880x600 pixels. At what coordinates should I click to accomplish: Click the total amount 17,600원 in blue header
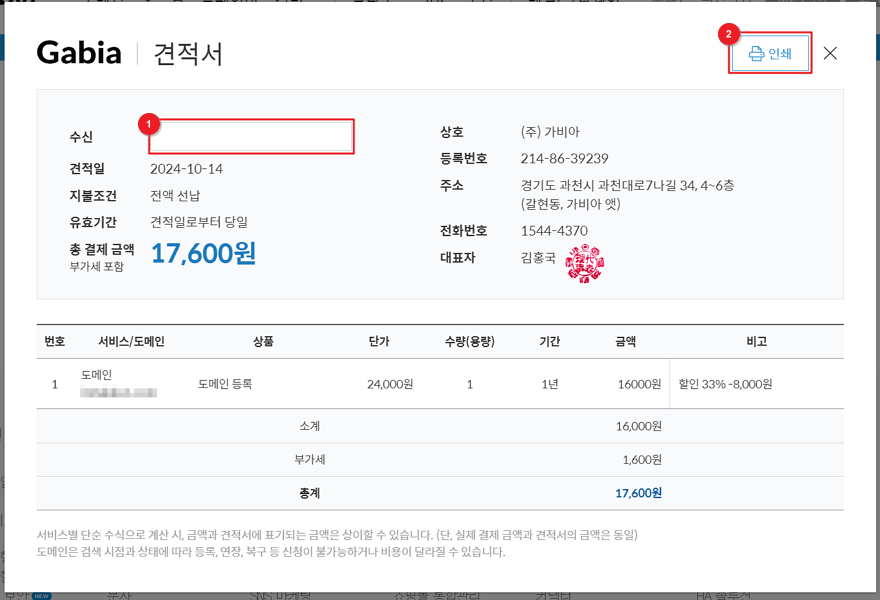204,253
